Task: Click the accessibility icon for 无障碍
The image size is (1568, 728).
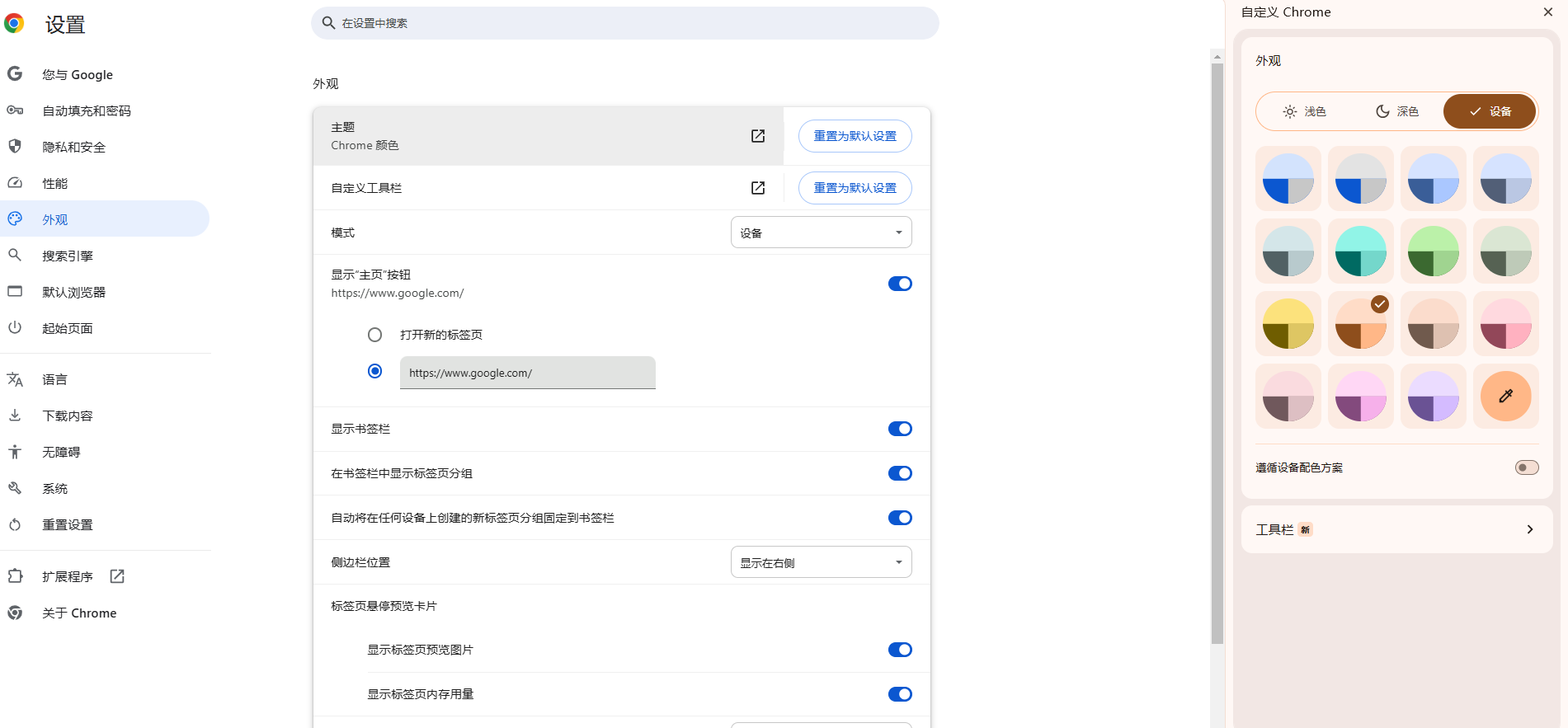Action: click(15, 452)
